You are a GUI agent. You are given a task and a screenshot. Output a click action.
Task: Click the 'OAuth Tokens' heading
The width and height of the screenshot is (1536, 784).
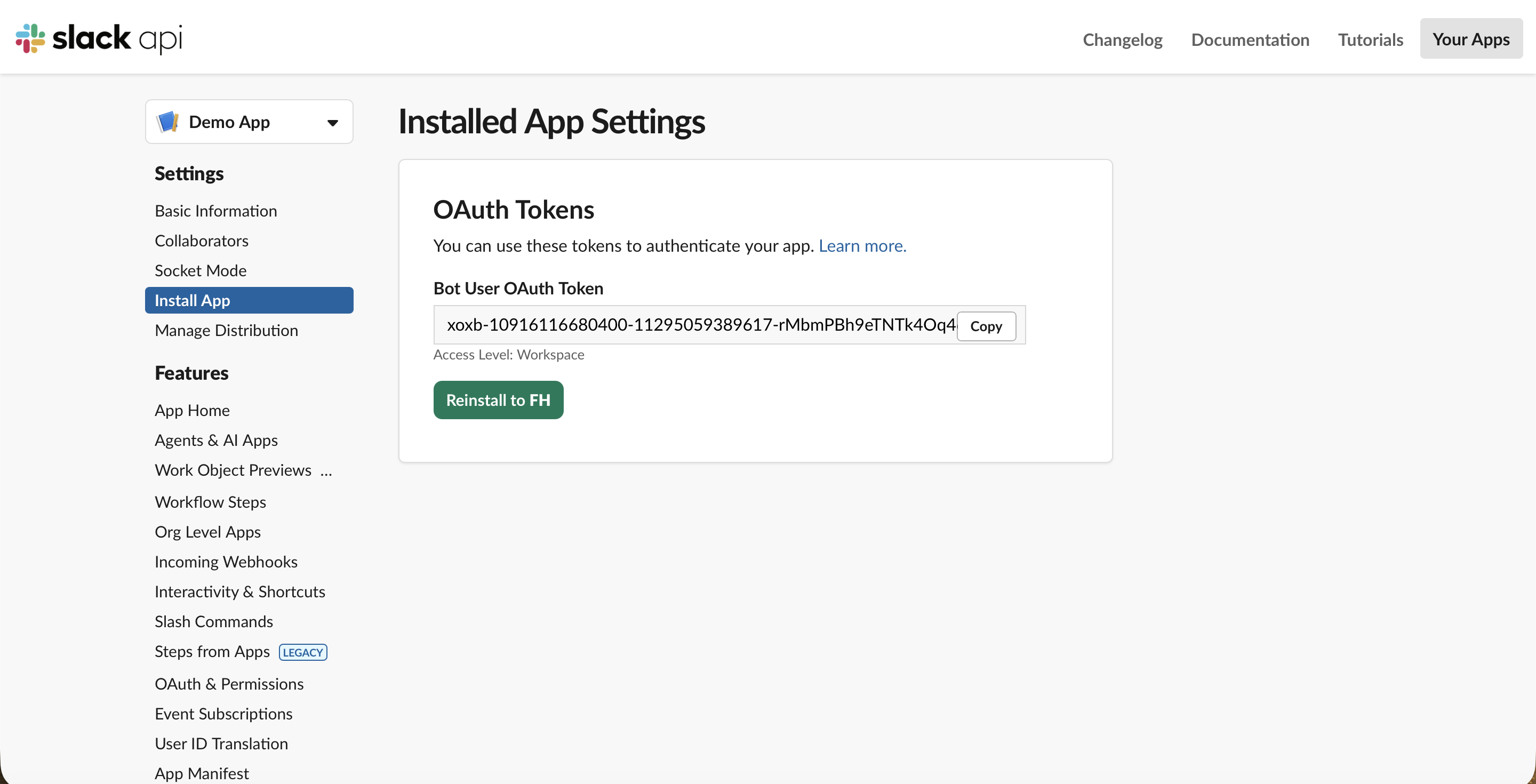(x=514, y=210)
